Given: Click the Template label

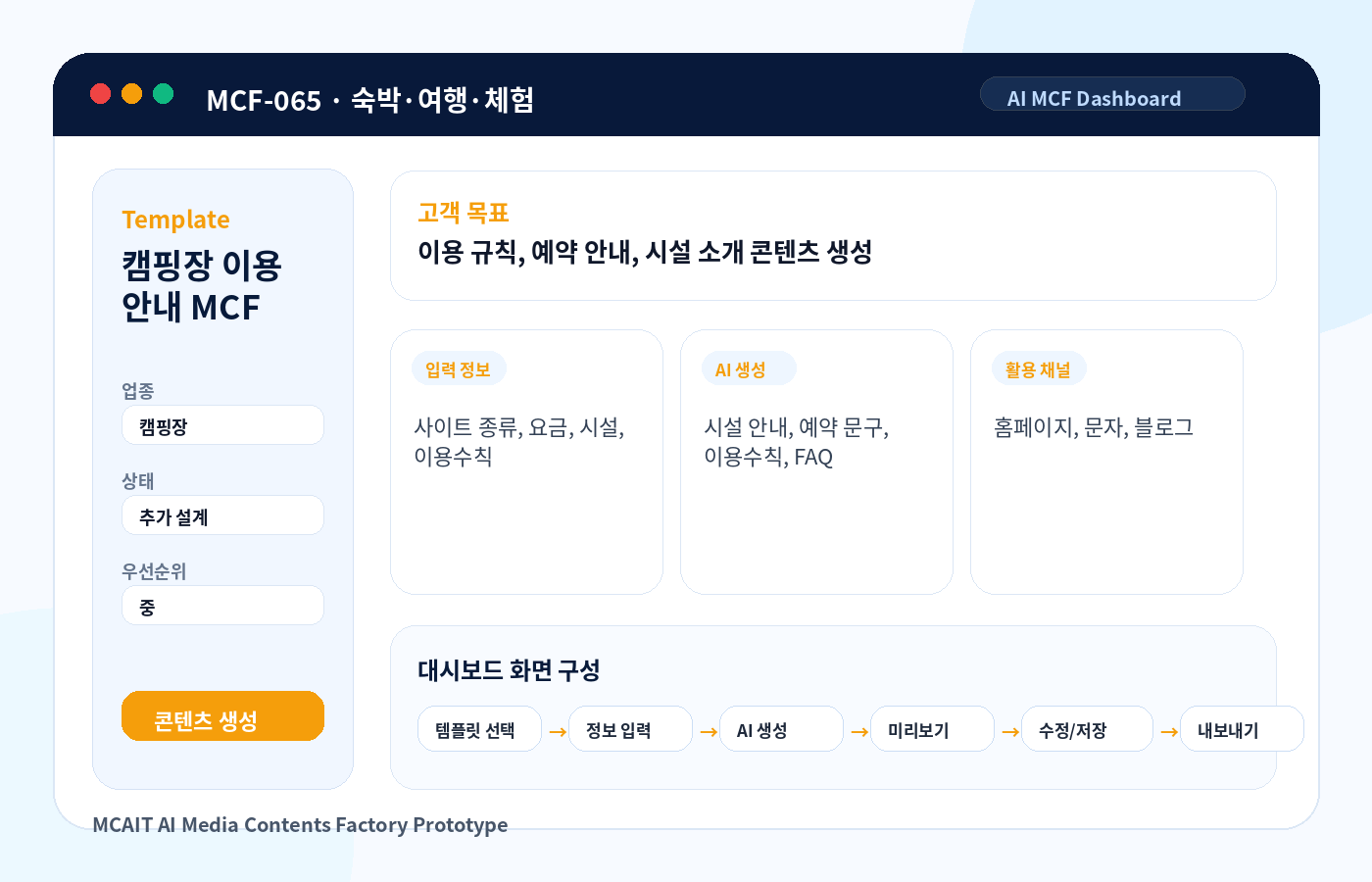Looking at the screenshot, I should [x=175, y=220].
